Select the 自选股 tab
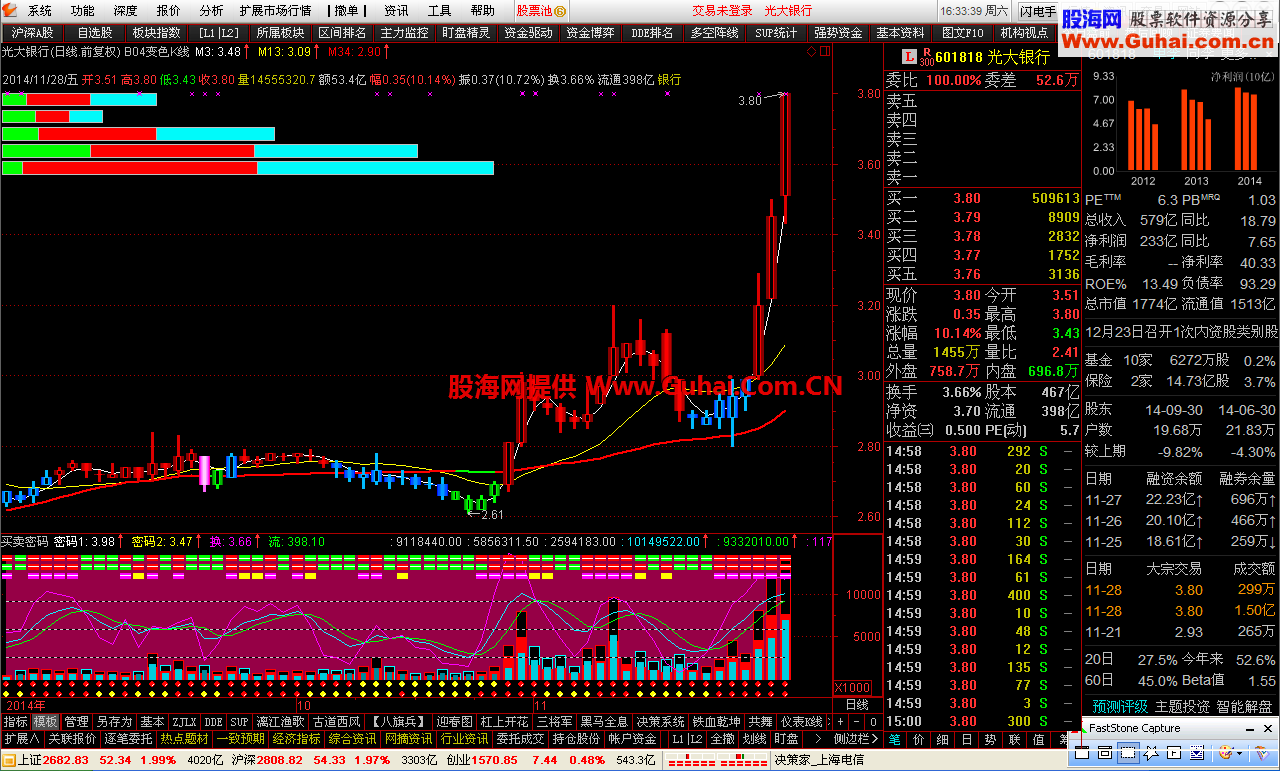This screenshot has height=771, width=1280. point(94,33)
